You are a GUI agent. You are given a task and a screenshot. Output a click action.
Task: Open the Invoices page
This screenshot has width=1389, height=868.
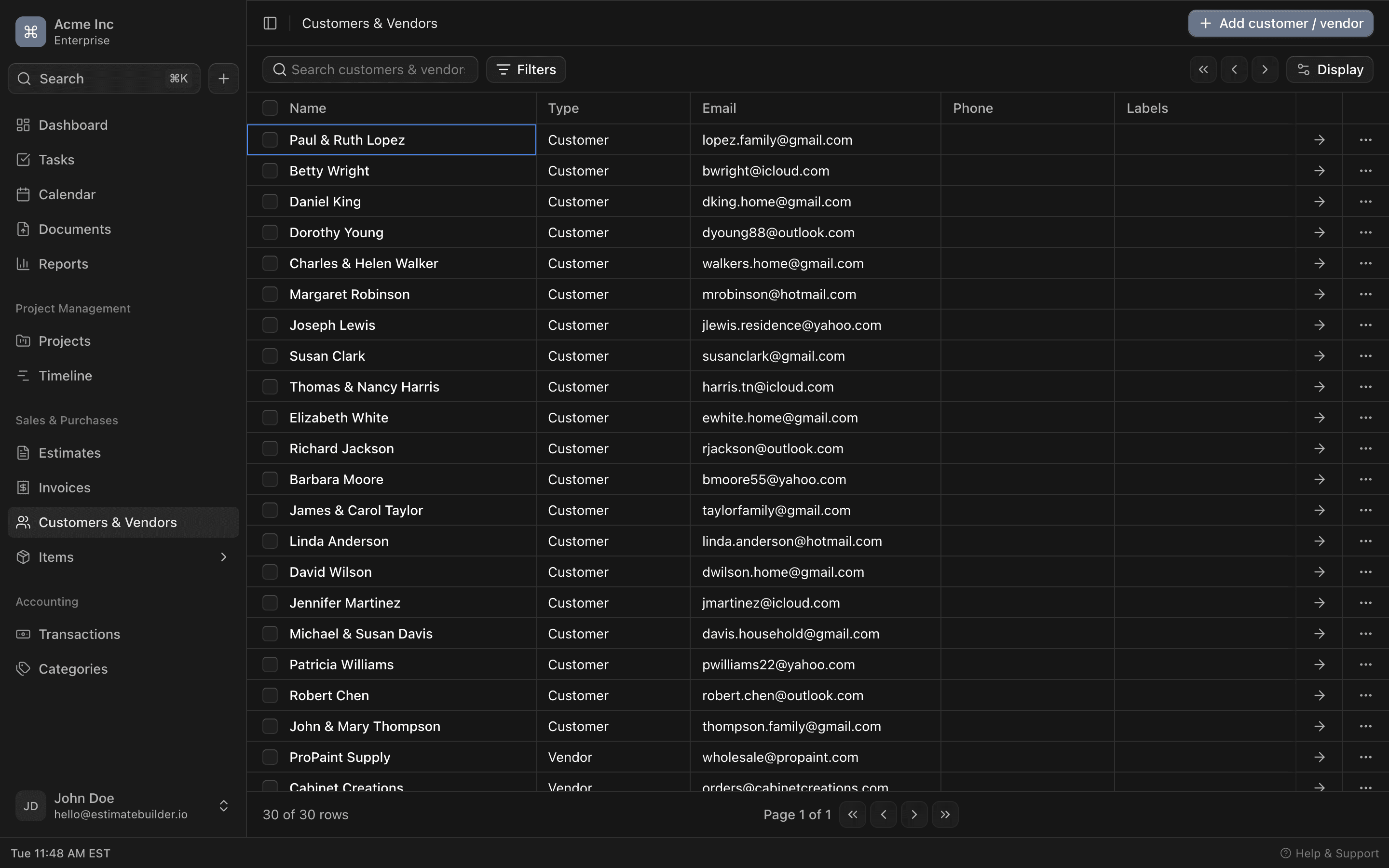[64, 488]
